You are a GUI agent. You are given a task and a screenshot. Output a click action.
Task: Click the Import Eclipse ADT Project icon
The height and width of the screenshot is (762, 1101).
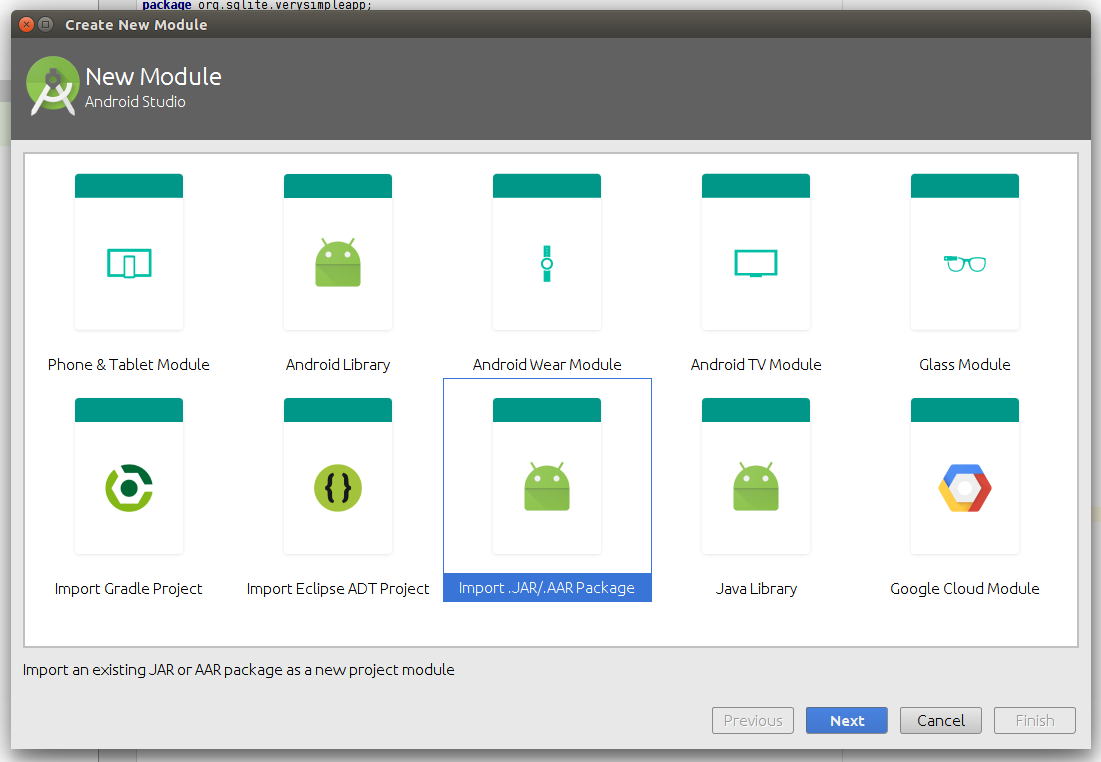click(x=337, y=488)
